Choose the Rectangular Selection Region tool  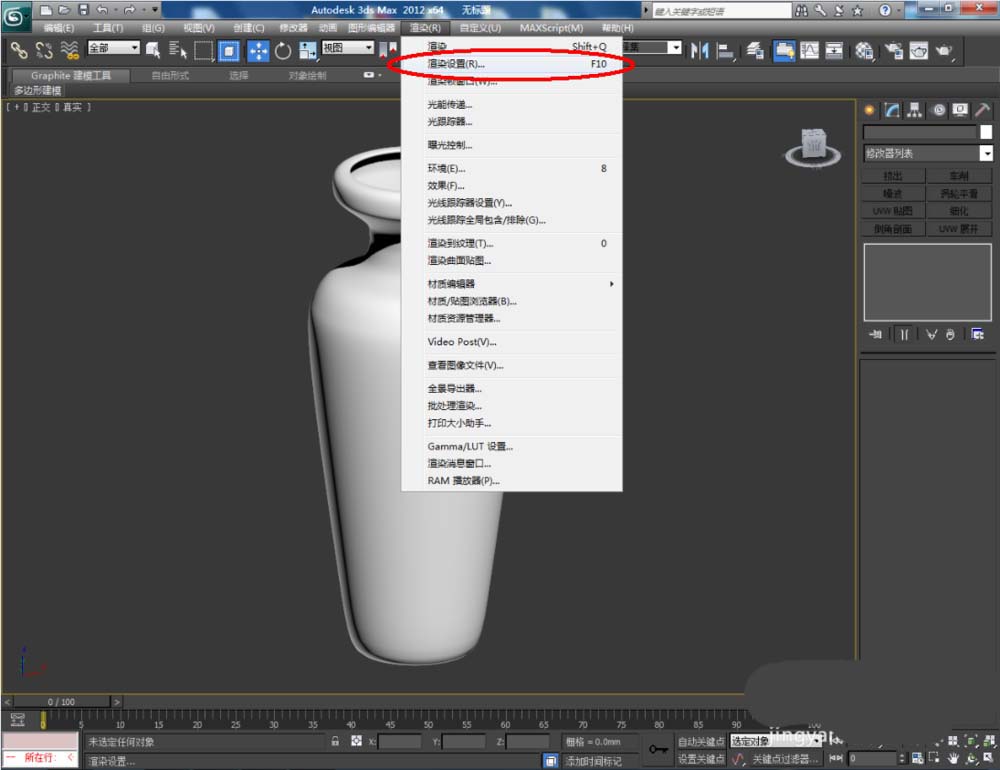[x=203, y=50]
